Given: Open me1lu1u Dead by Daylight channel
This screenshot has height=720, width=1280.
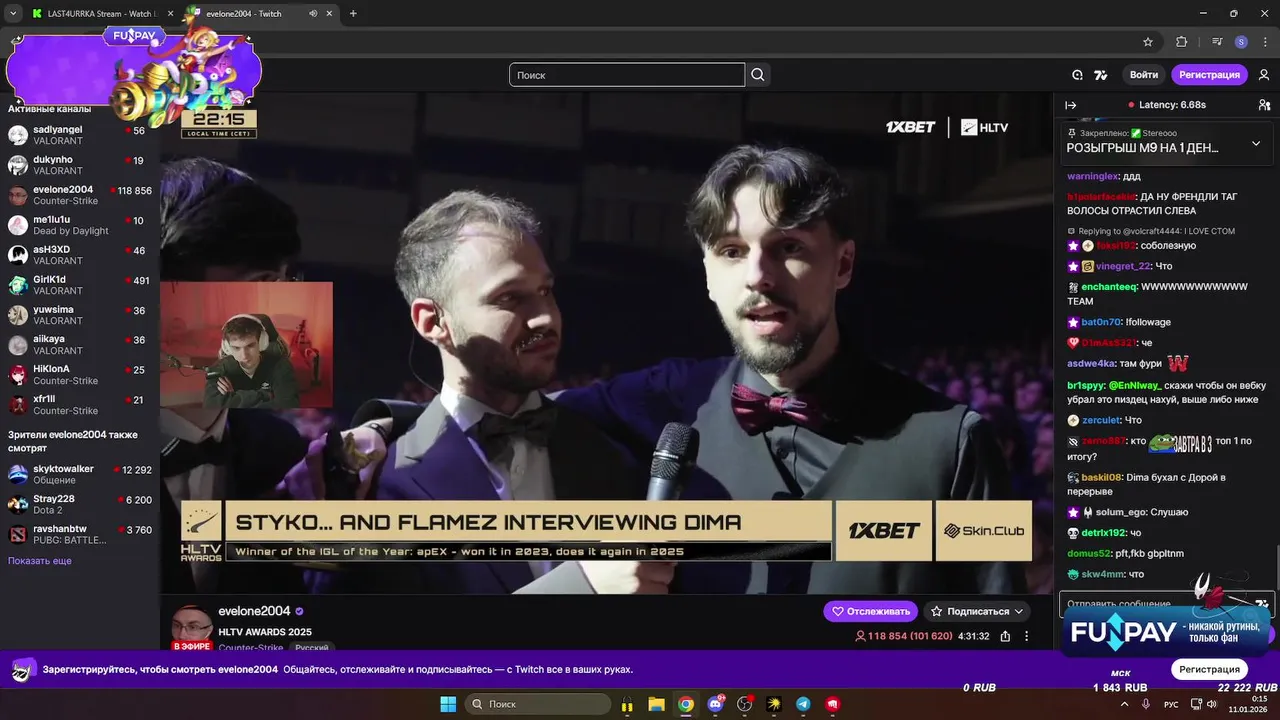Looking at the screenshot, I should coord(78,225).
